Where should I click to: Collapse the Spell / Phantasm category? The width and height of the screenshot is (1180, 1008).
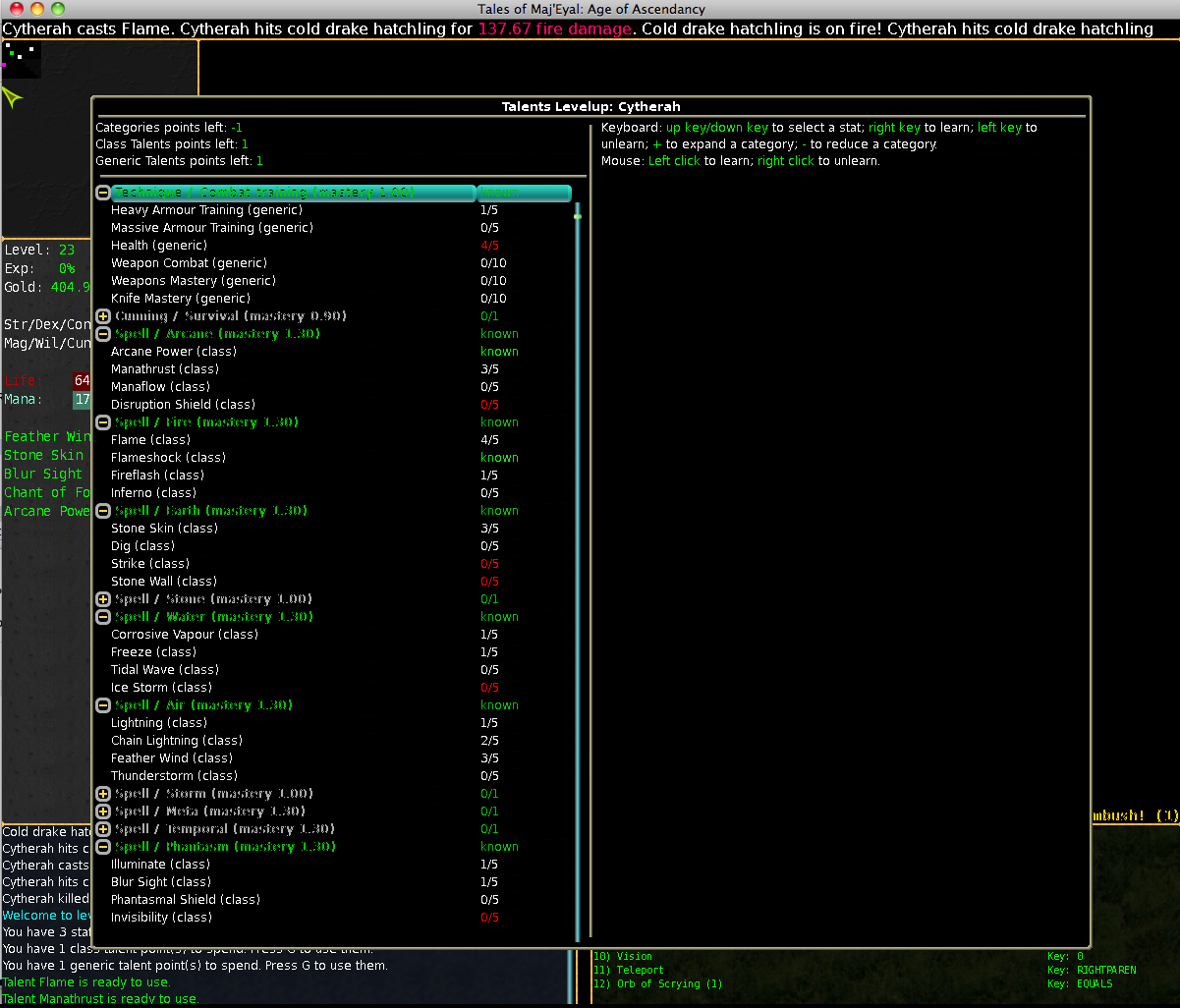coord(103,847)
